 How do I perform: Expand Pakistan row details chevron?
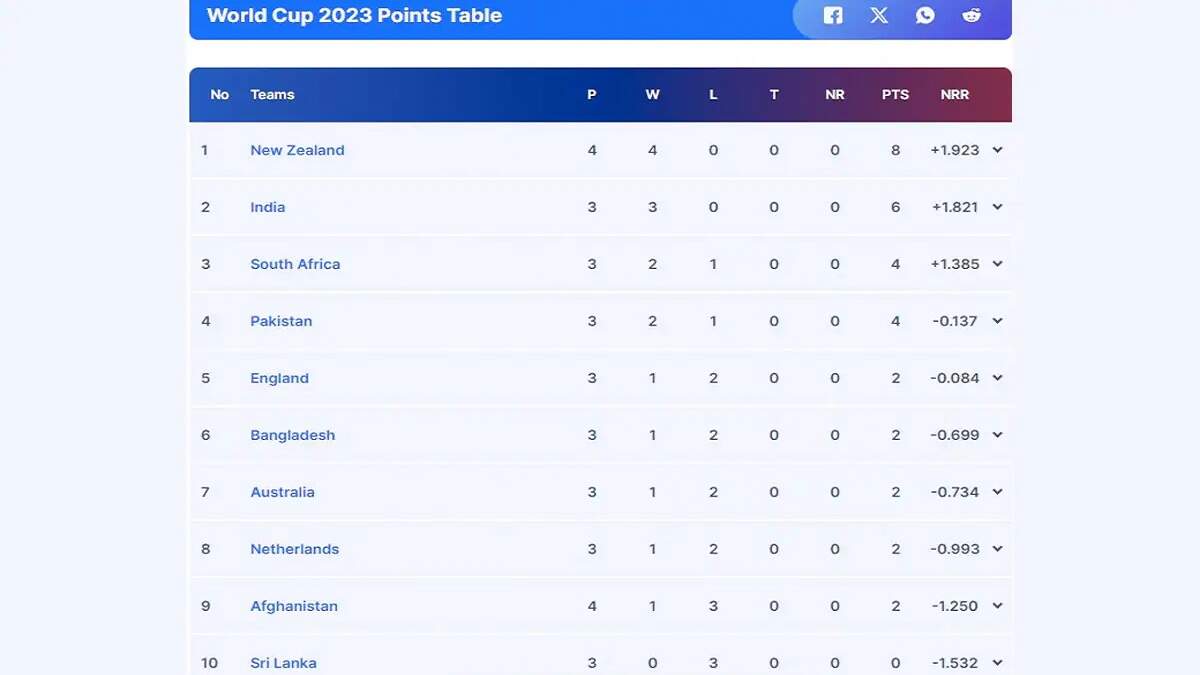(x=997, y=321)
